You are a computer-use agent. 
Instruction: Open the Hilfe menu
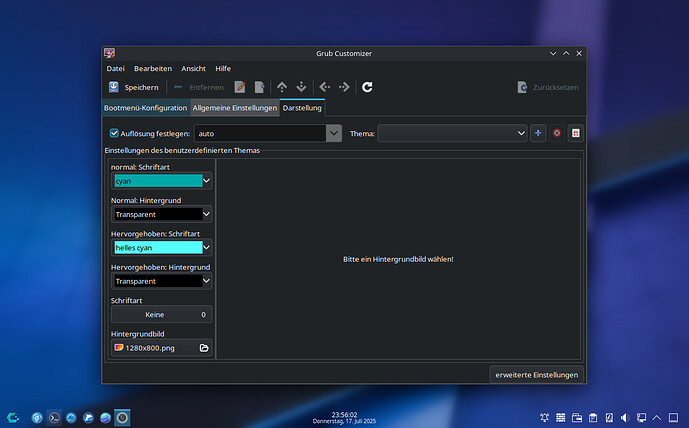pyautogui.click(x=223, y=69)
